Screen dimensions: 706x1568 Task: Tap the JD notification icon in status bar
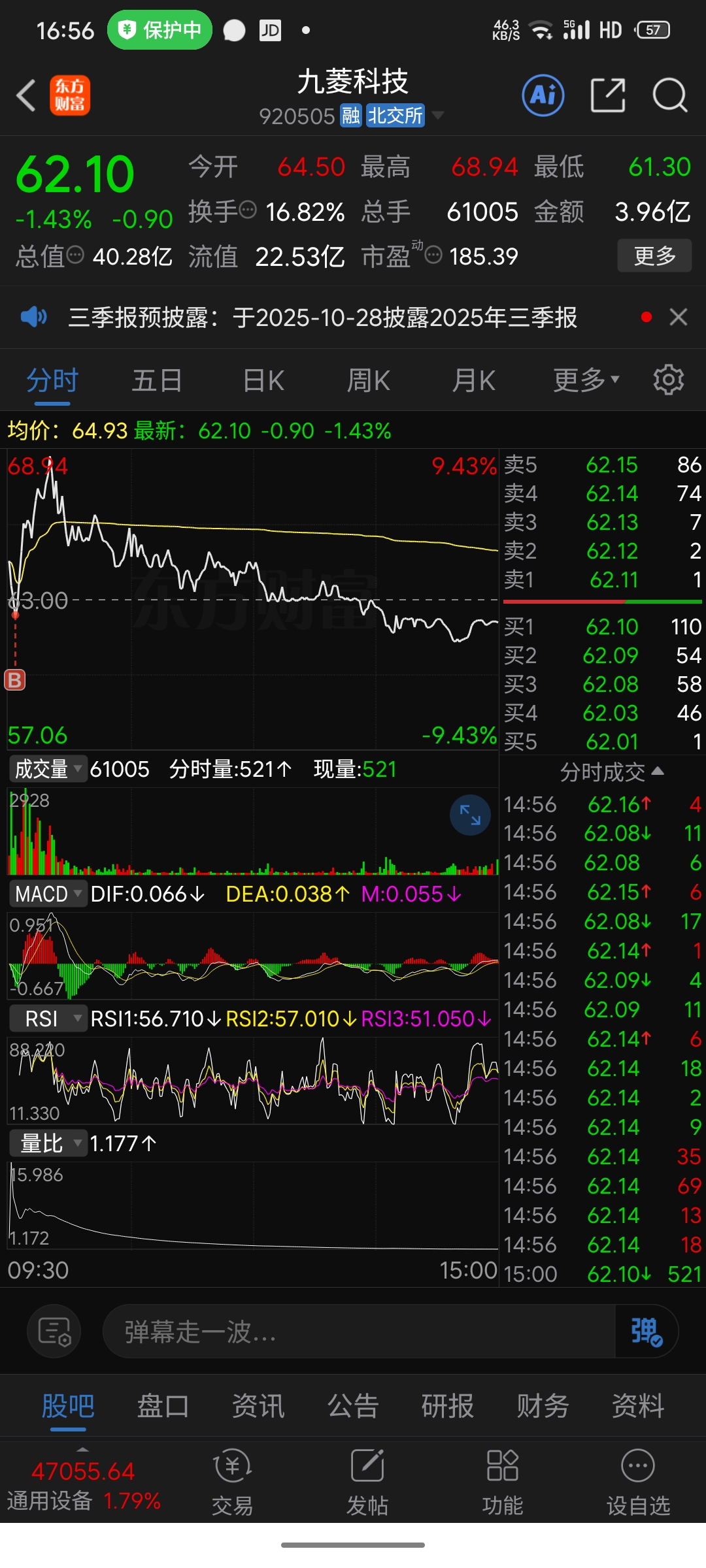coord(270,30)
